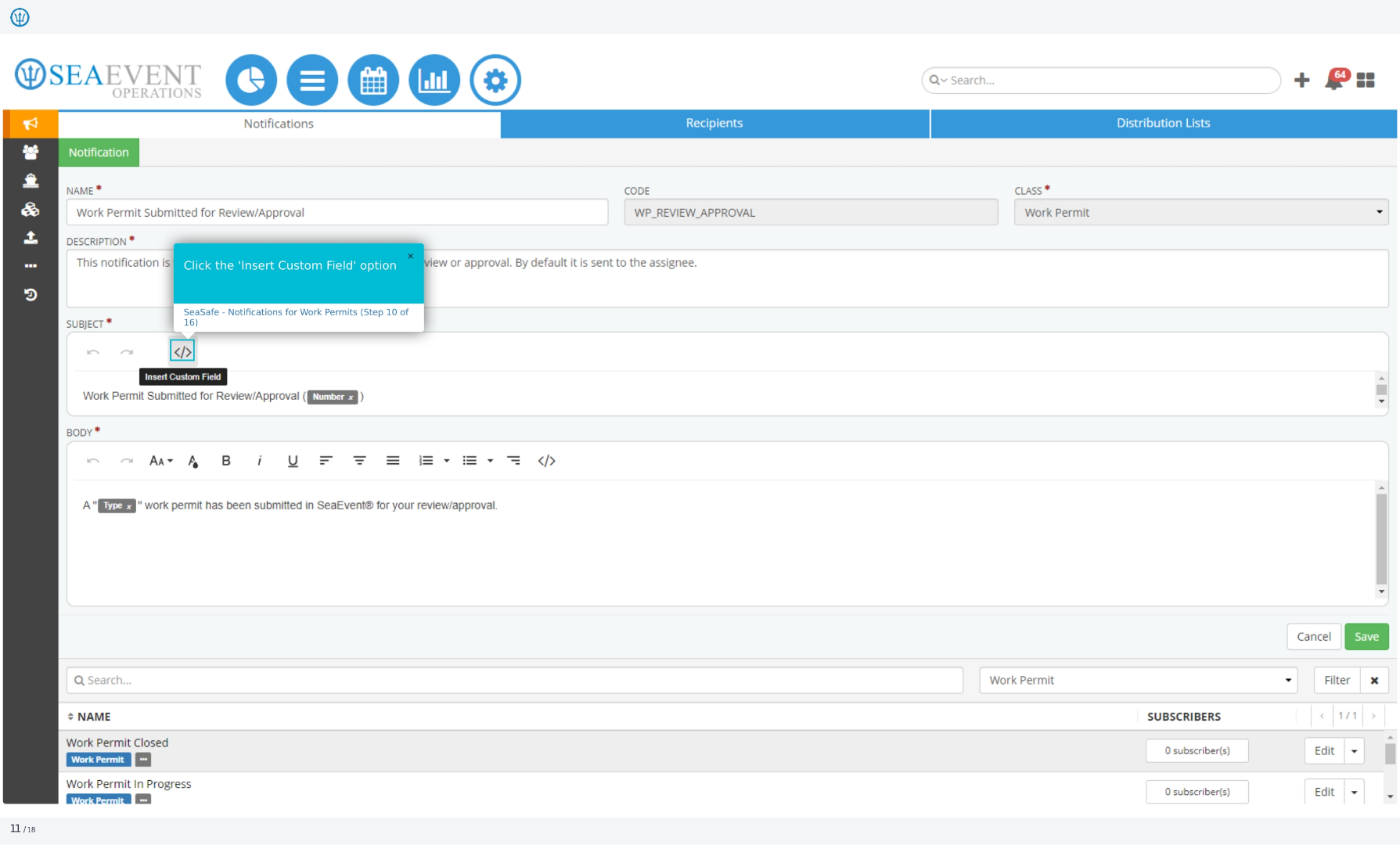The height and width of the screenshot is (845, 1400).
Task: Open the grid apps icon
Action: (1366, 80)
